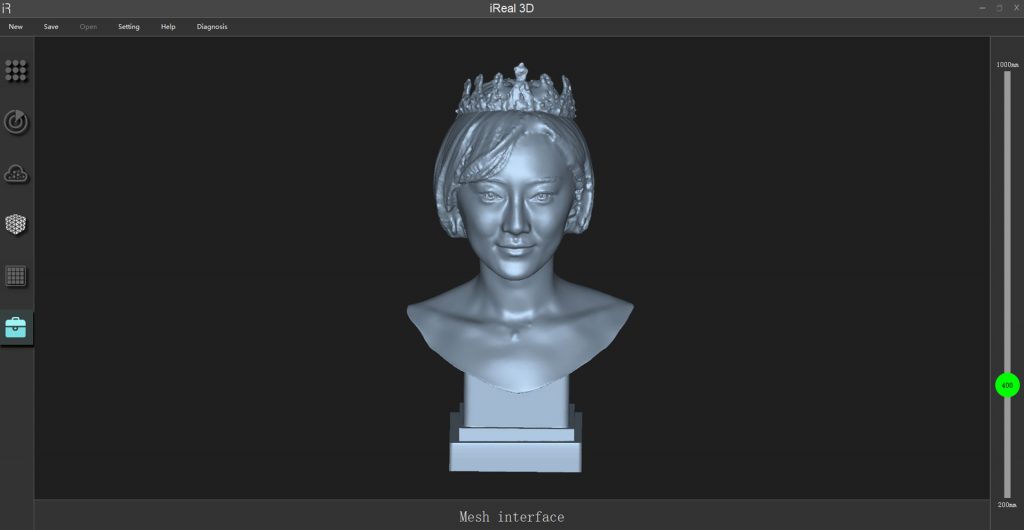Click the 3D bust model in viewport
Image resolution: width=1024 pixels, height=530 pixels.
[519, 268]
